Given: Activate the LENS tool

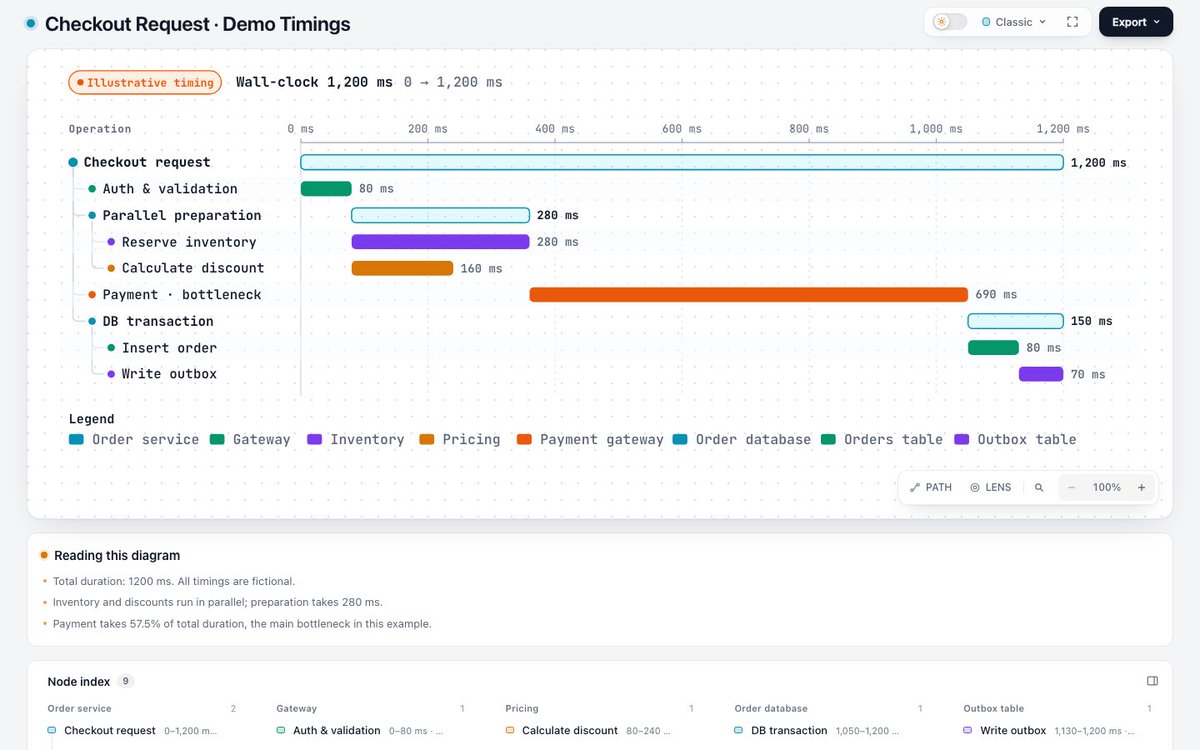Looking at the screenshot, I should click(x=990, y=488).
